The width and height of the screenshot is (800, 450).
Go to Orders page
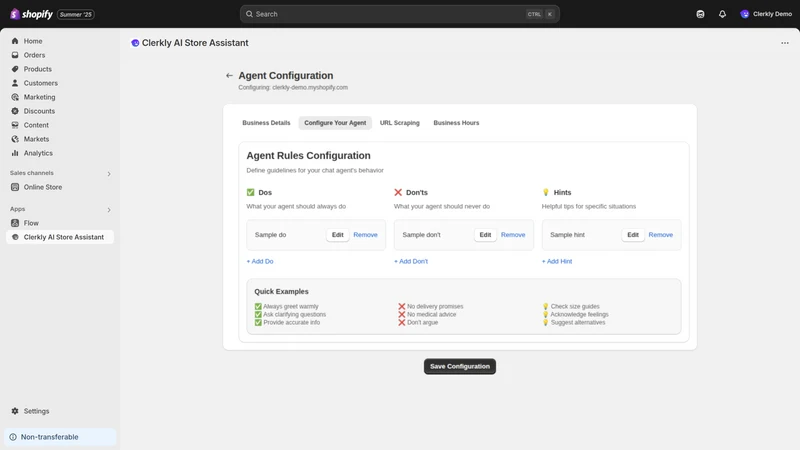click(x=34, y=55)
